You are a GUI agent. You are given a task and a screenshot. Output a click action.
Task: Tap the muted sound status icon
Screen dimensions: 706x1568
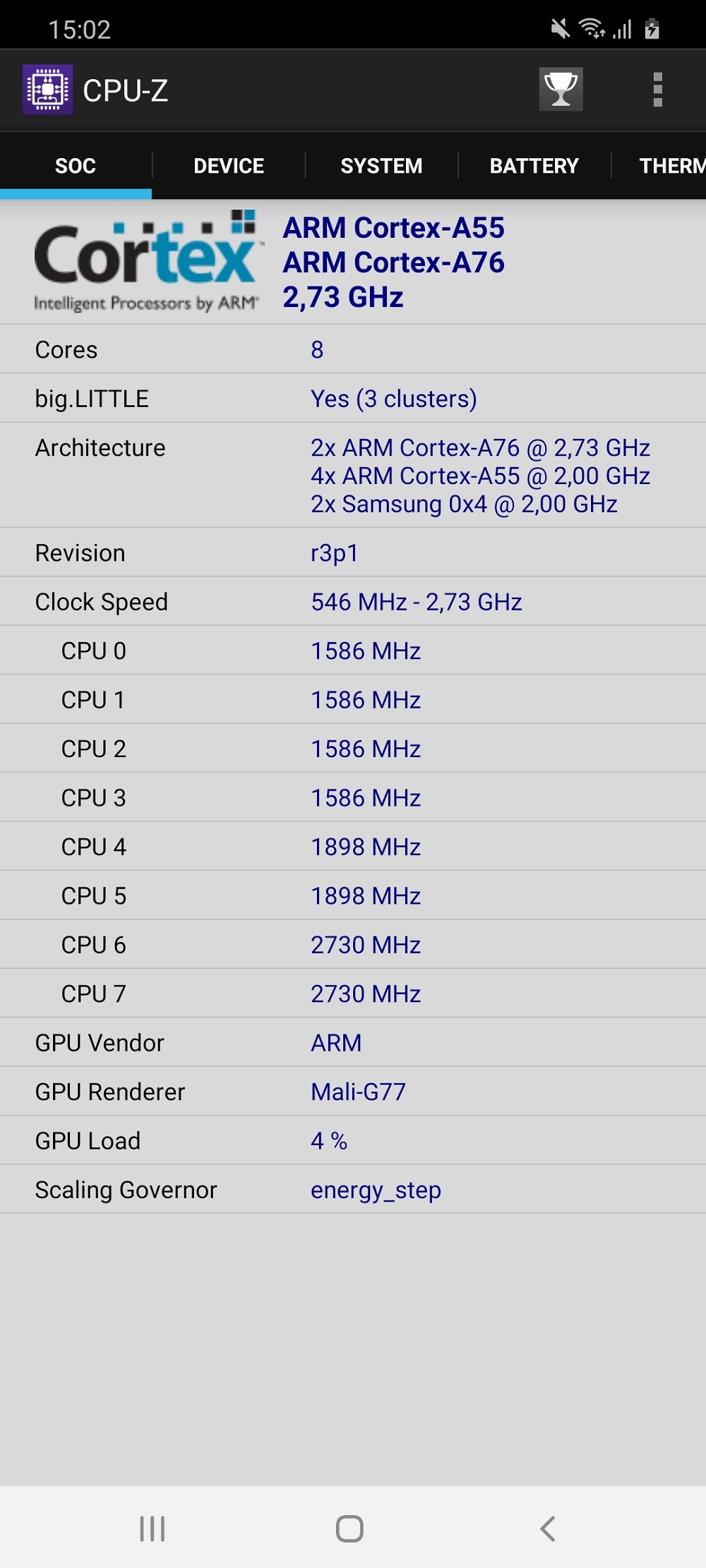pos(560,29)
